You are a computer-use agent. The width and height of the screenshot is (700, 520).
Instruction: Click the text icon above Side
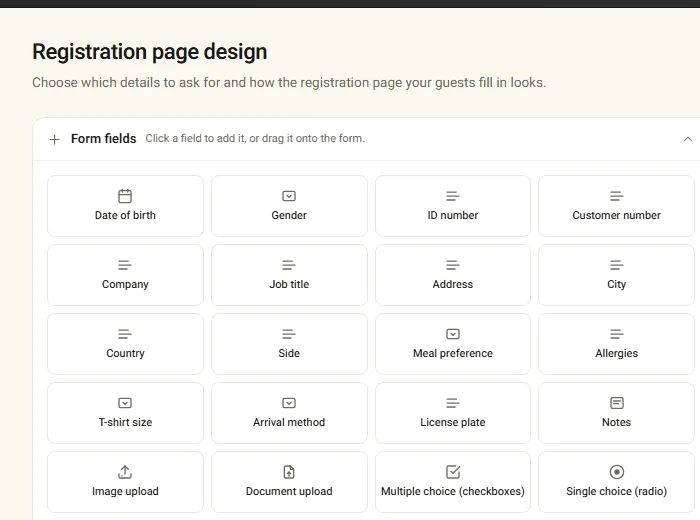[289, 334]
